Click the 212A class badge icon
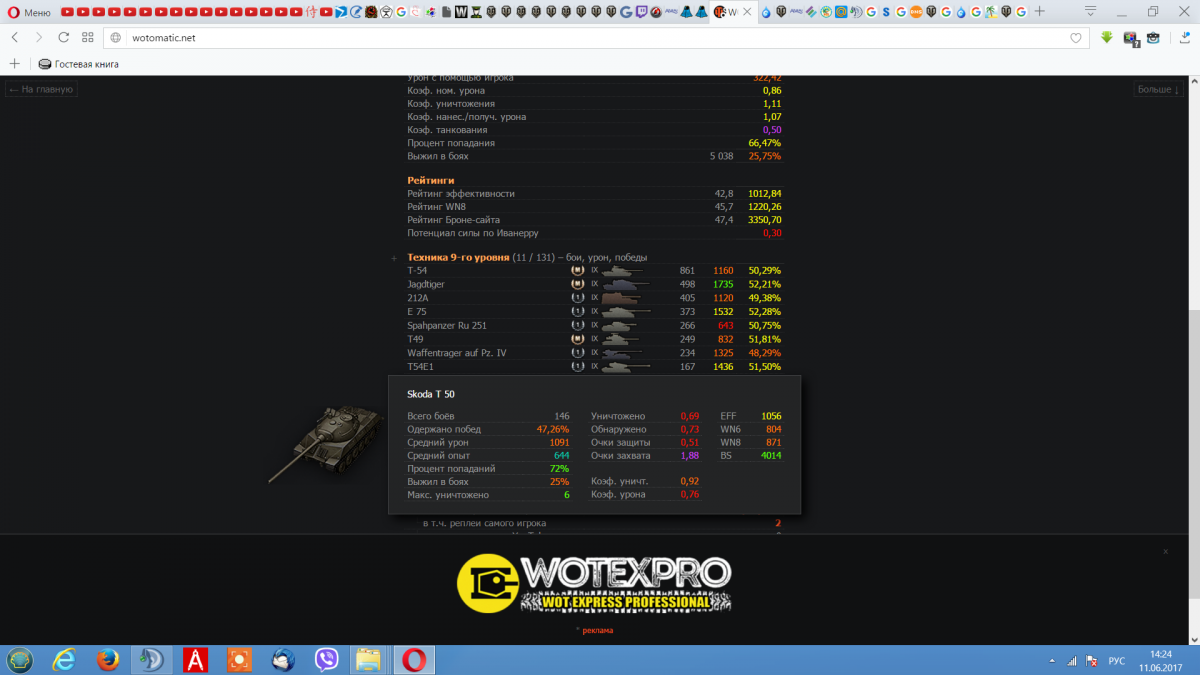Image resolution: width=1200 pixels, height=675 pixels. [577, 298]
